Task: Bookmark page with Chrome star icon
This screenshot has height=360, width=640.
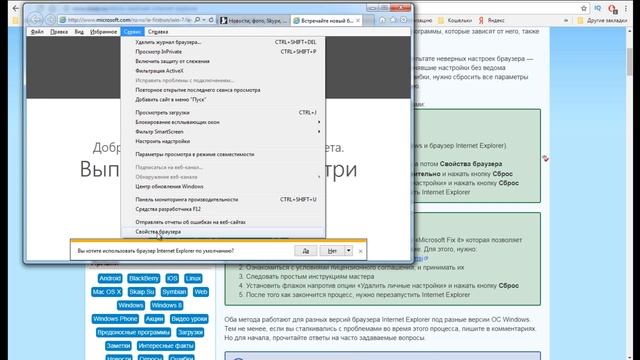Action: (584, 8)
